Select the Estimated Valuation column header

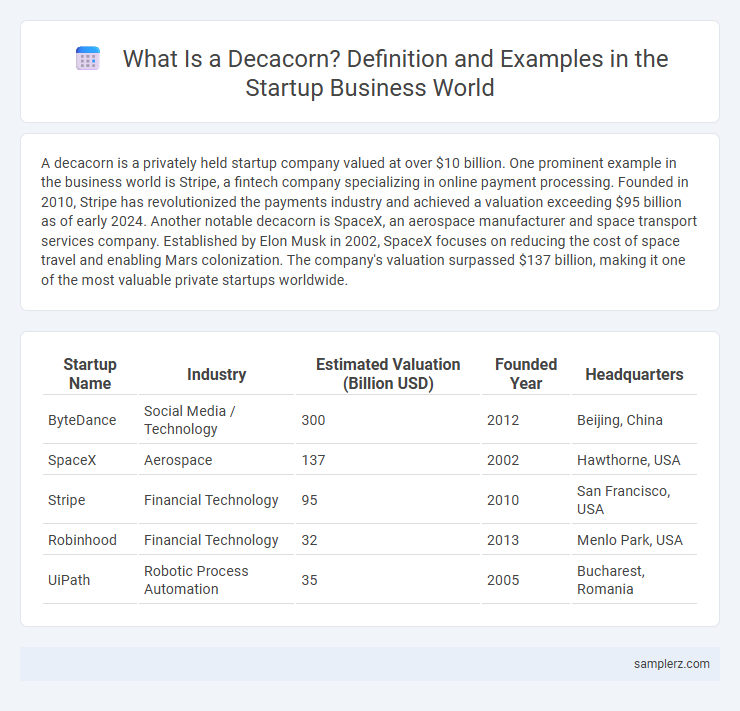388,374
